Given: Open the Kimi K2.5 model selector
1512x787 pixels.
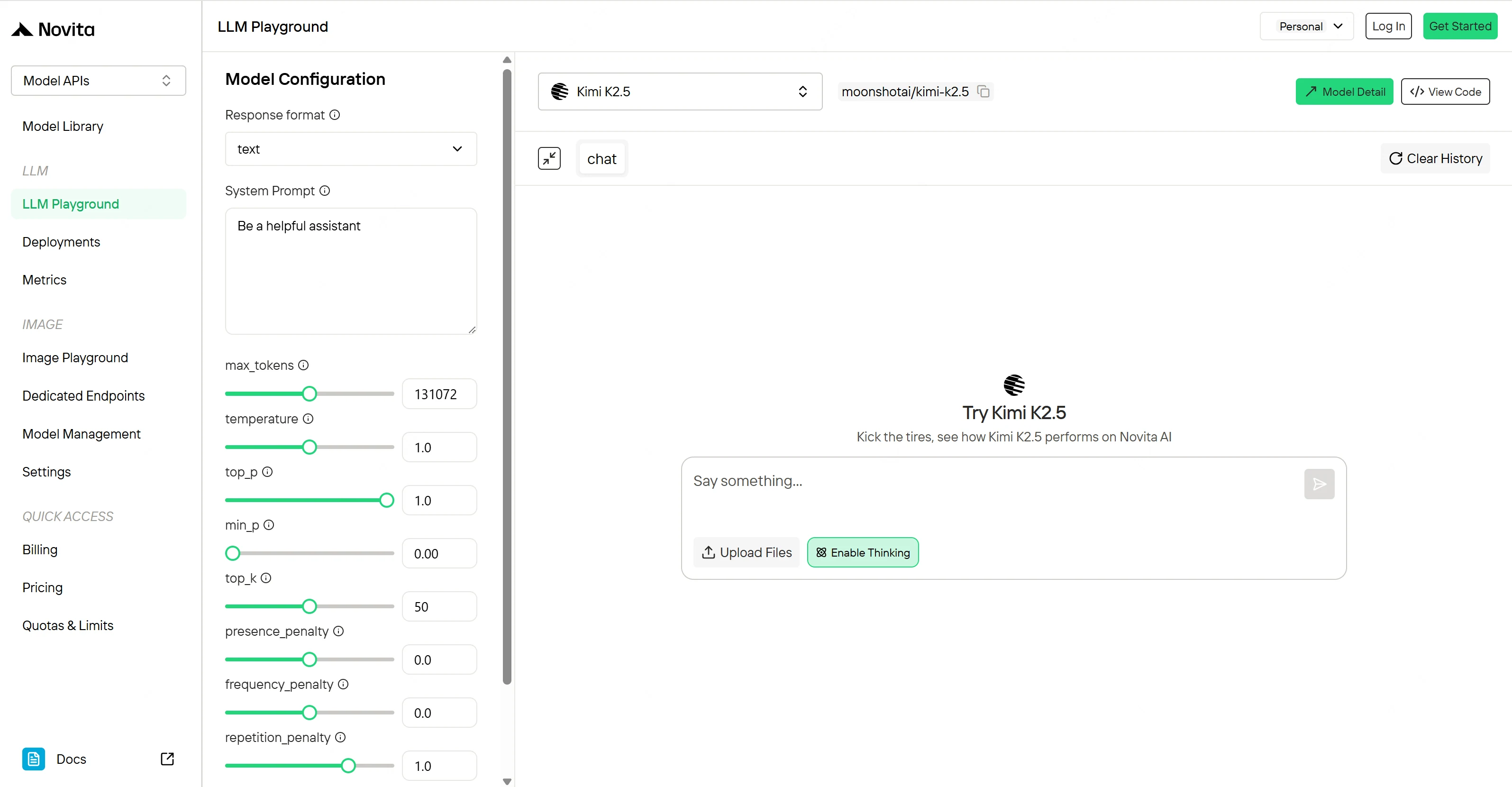Looking at the screenshot, I should click(x=680, y=92).
